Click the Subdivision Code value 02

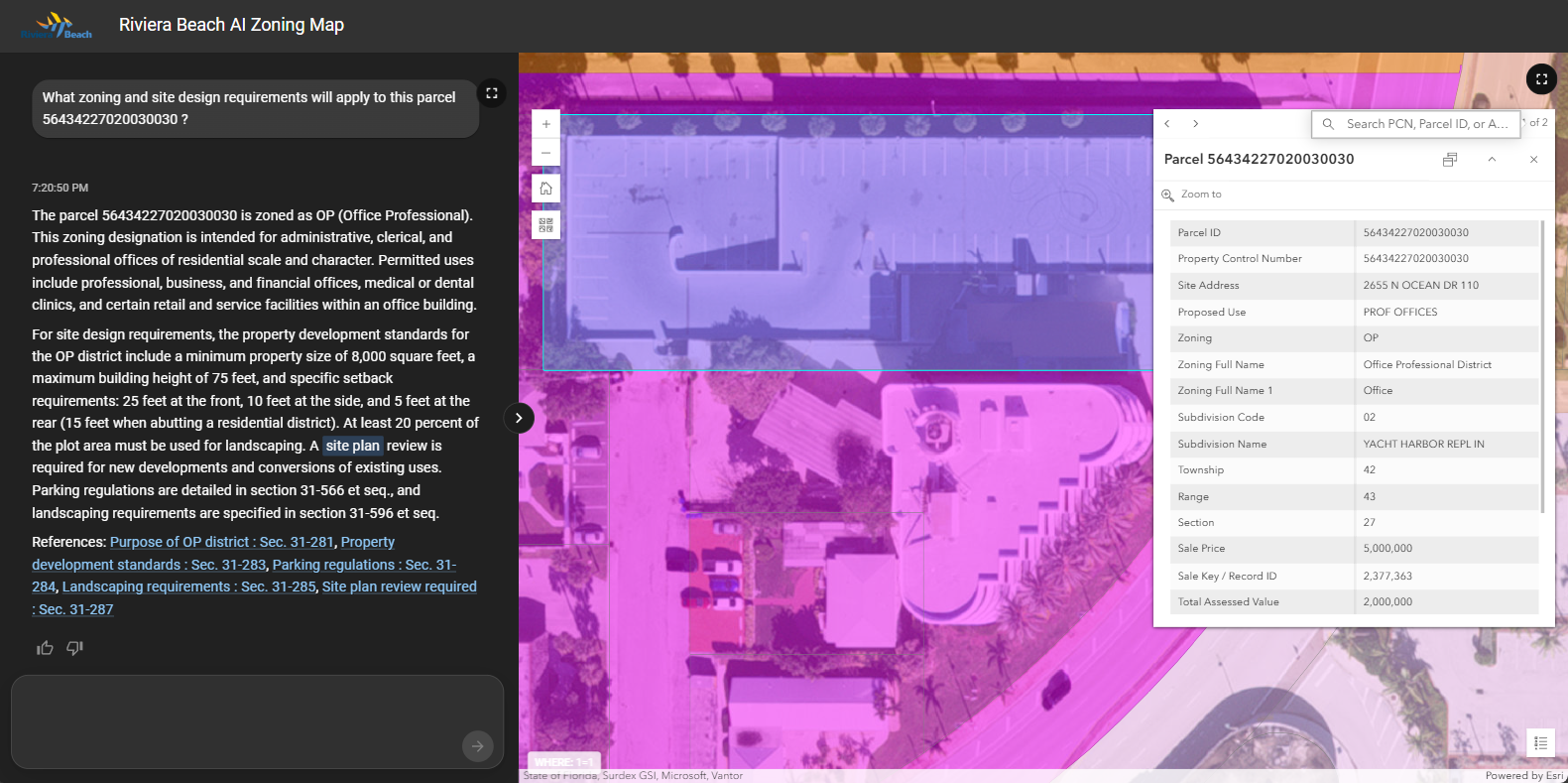1369,418
